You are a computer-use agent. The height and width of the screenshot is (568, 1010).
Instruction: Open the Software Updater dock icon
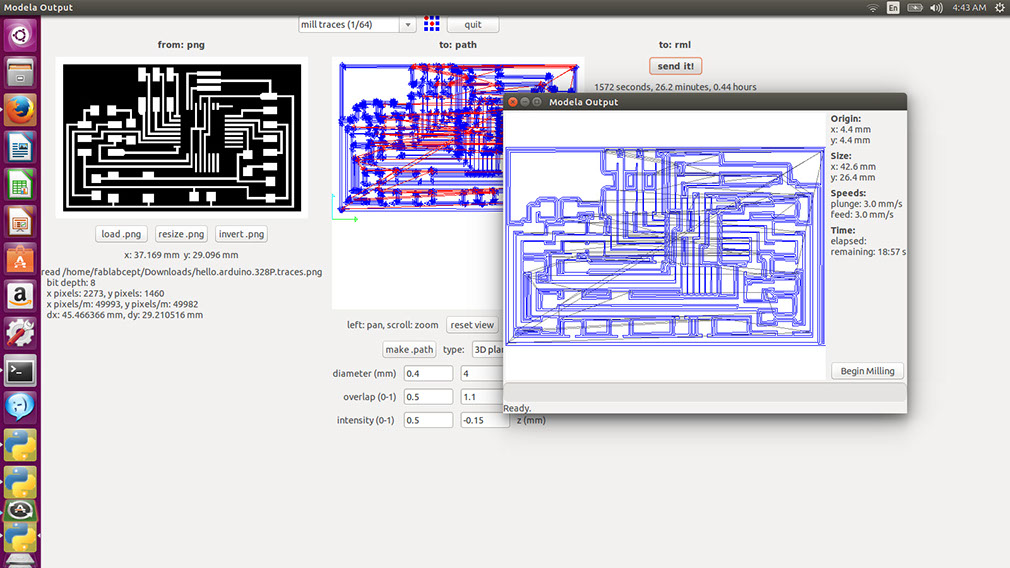[x=20, y=511]
